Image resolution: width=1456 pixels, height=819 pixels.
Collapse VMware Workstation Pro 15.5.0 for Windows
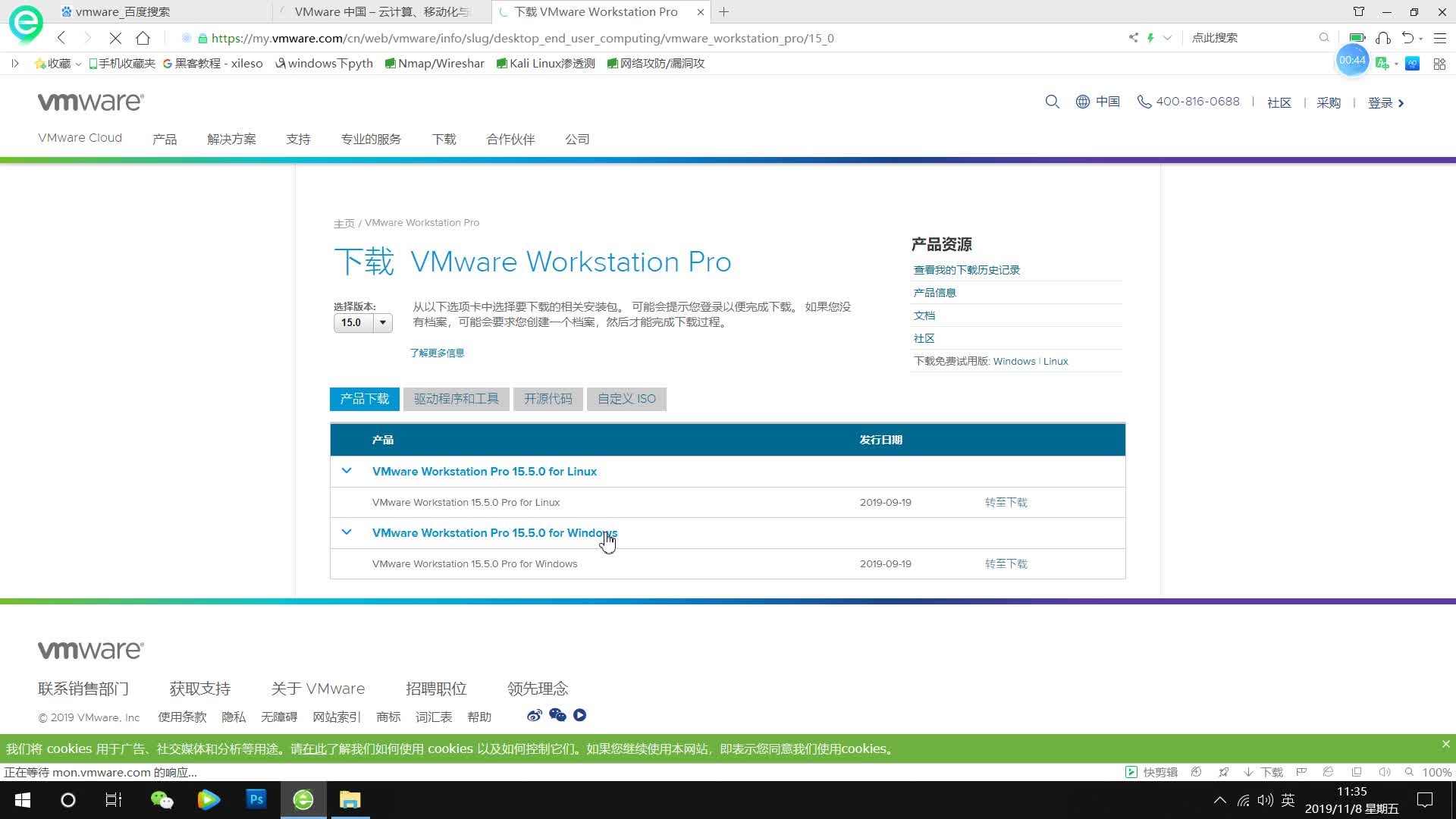click(x=347, y=532)
